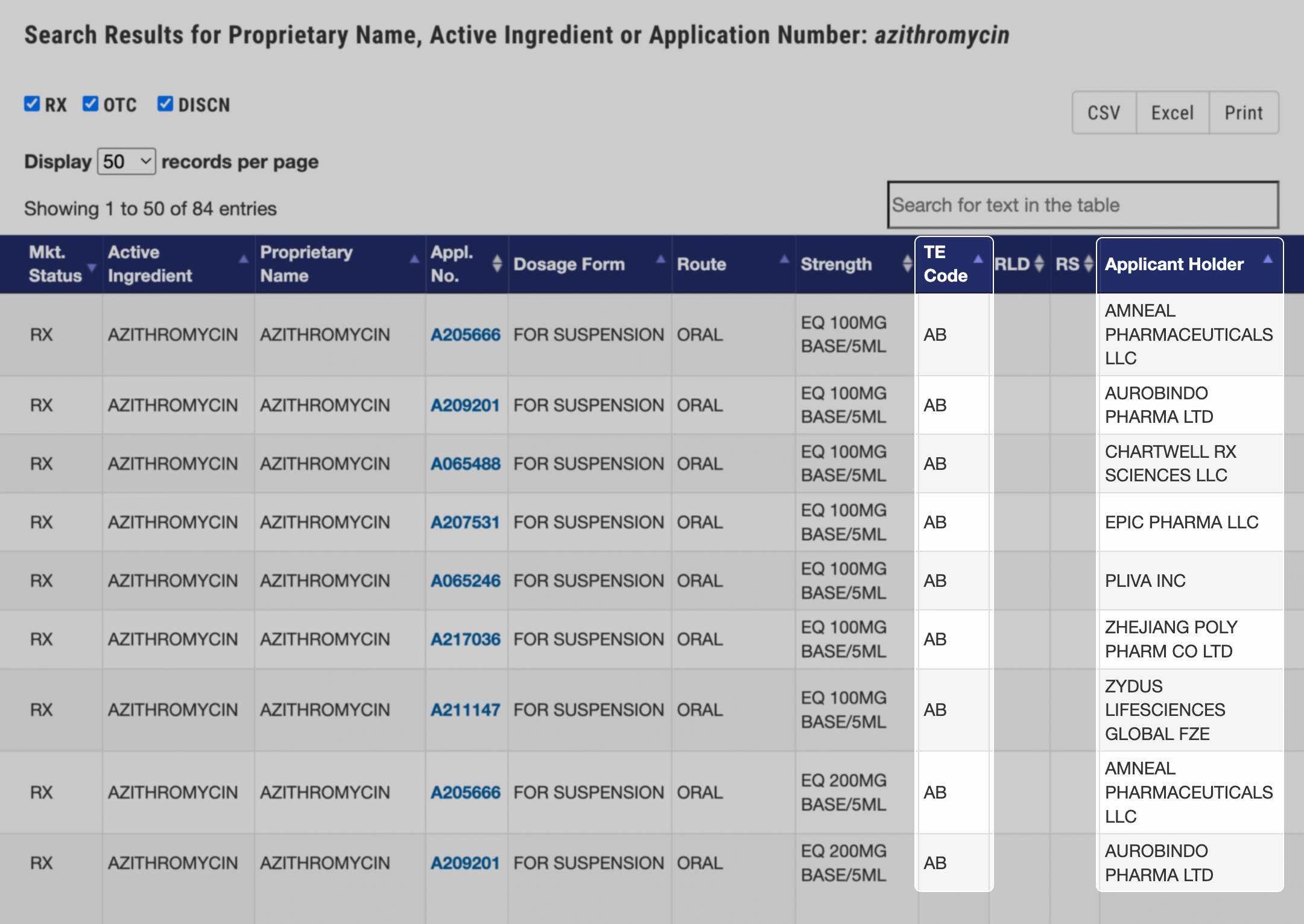Open A209201 link in Aurobindo 100MG row
This screenshot has height=924, width=1304.
(465, 405)
